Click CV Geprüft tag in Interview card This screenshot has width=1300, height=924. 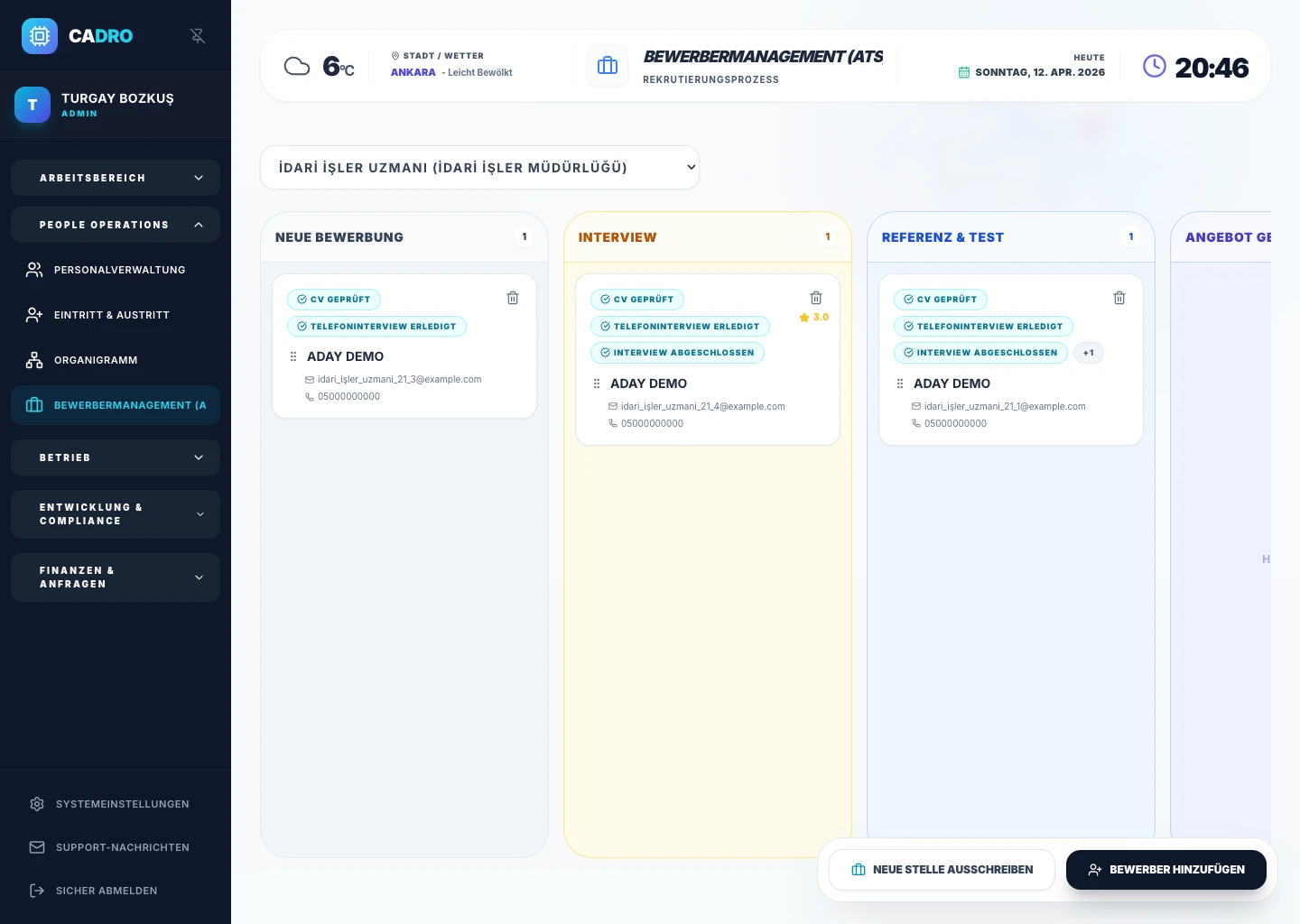coord(637,300)
